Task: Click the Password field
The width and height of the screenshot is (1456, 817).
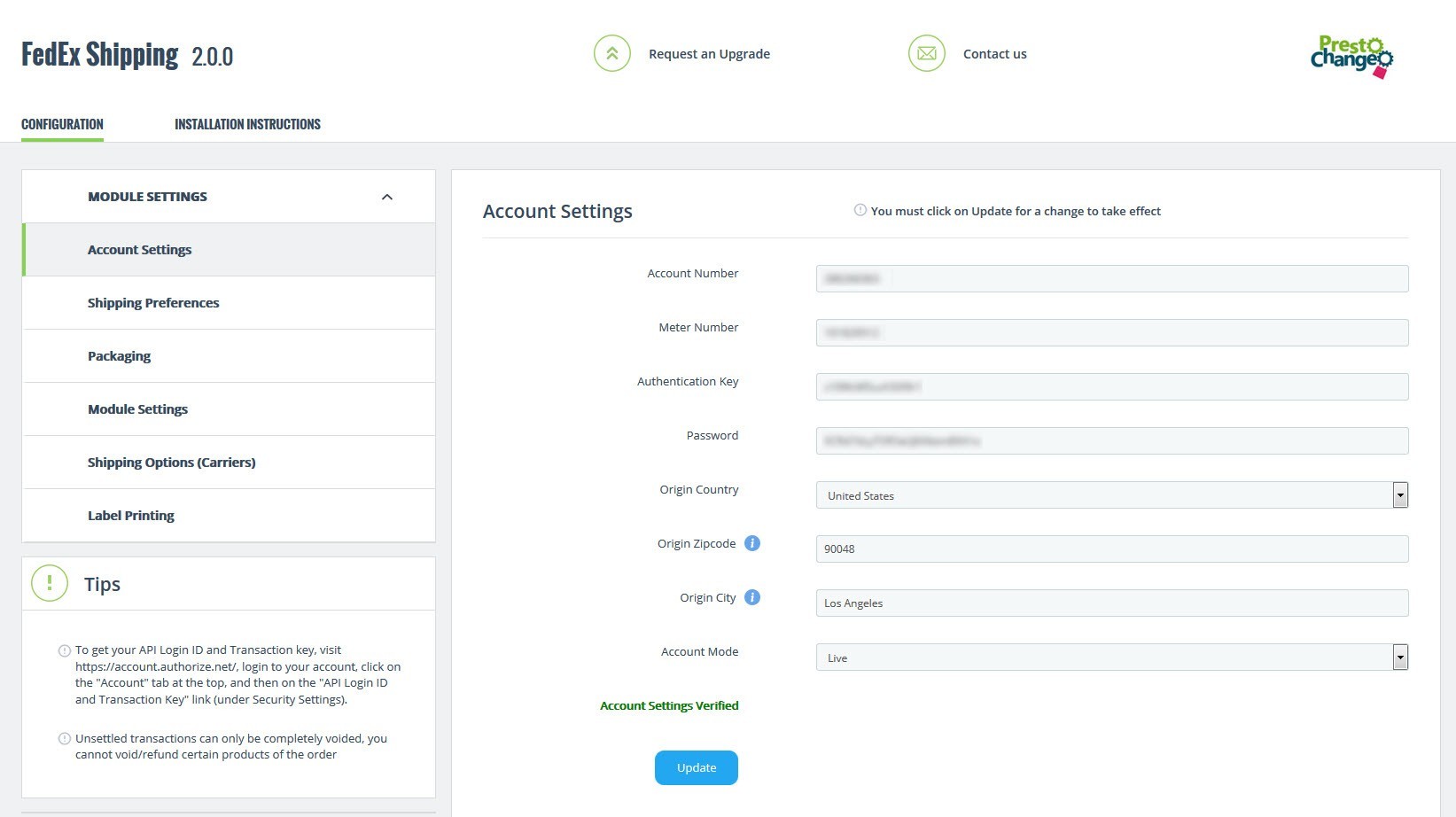Action: pos(1112,440)
